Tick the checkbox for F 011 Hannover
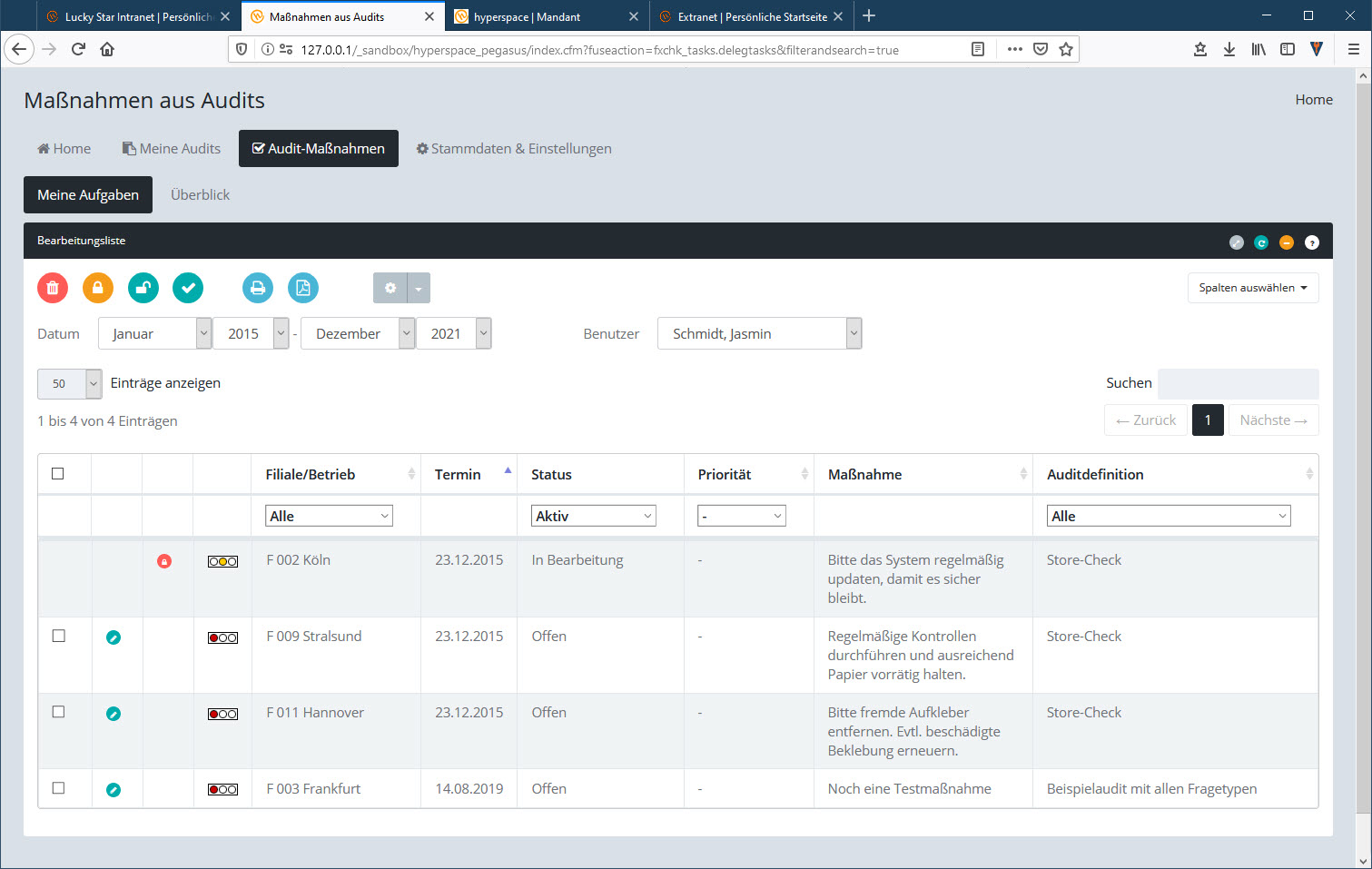 (59, 712)
